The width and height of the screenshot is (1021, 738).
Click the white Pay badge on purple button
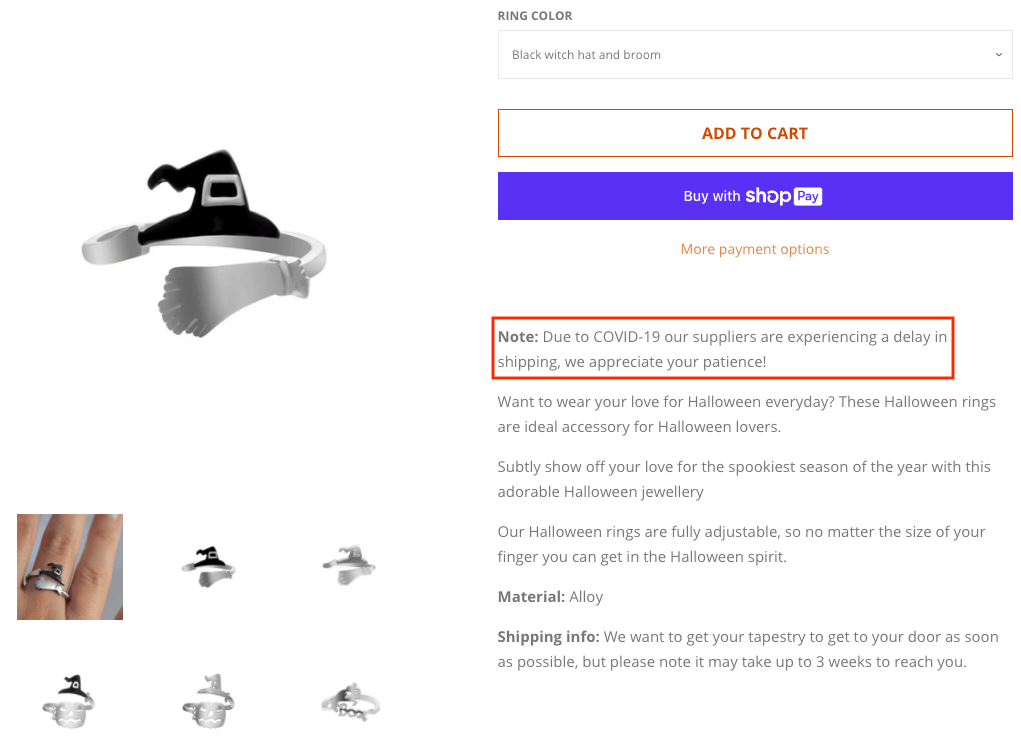pos(807,196)
